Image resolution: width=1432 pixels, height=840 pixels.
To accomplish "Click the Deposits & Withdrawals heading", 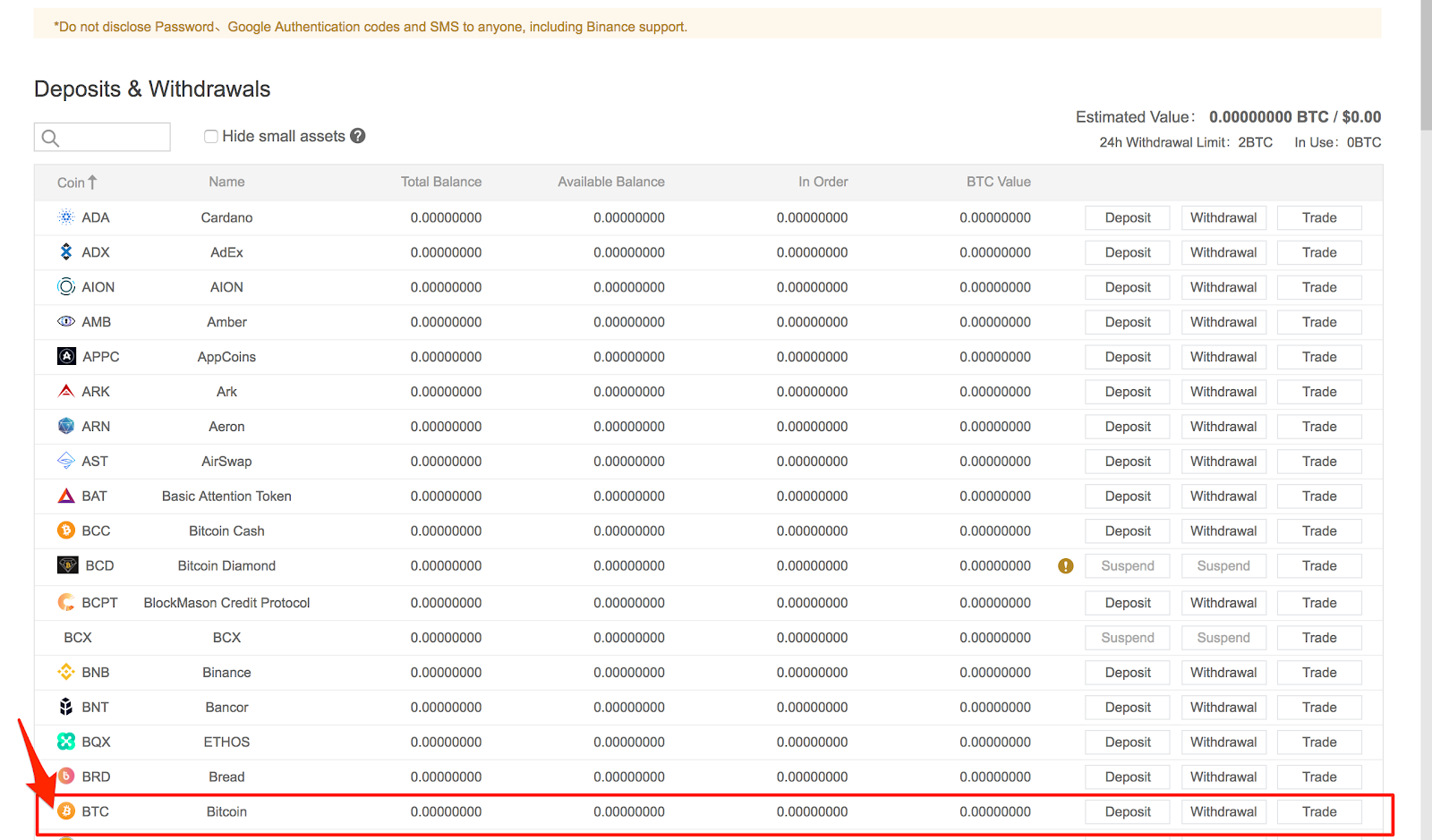I will click(152, 89).
